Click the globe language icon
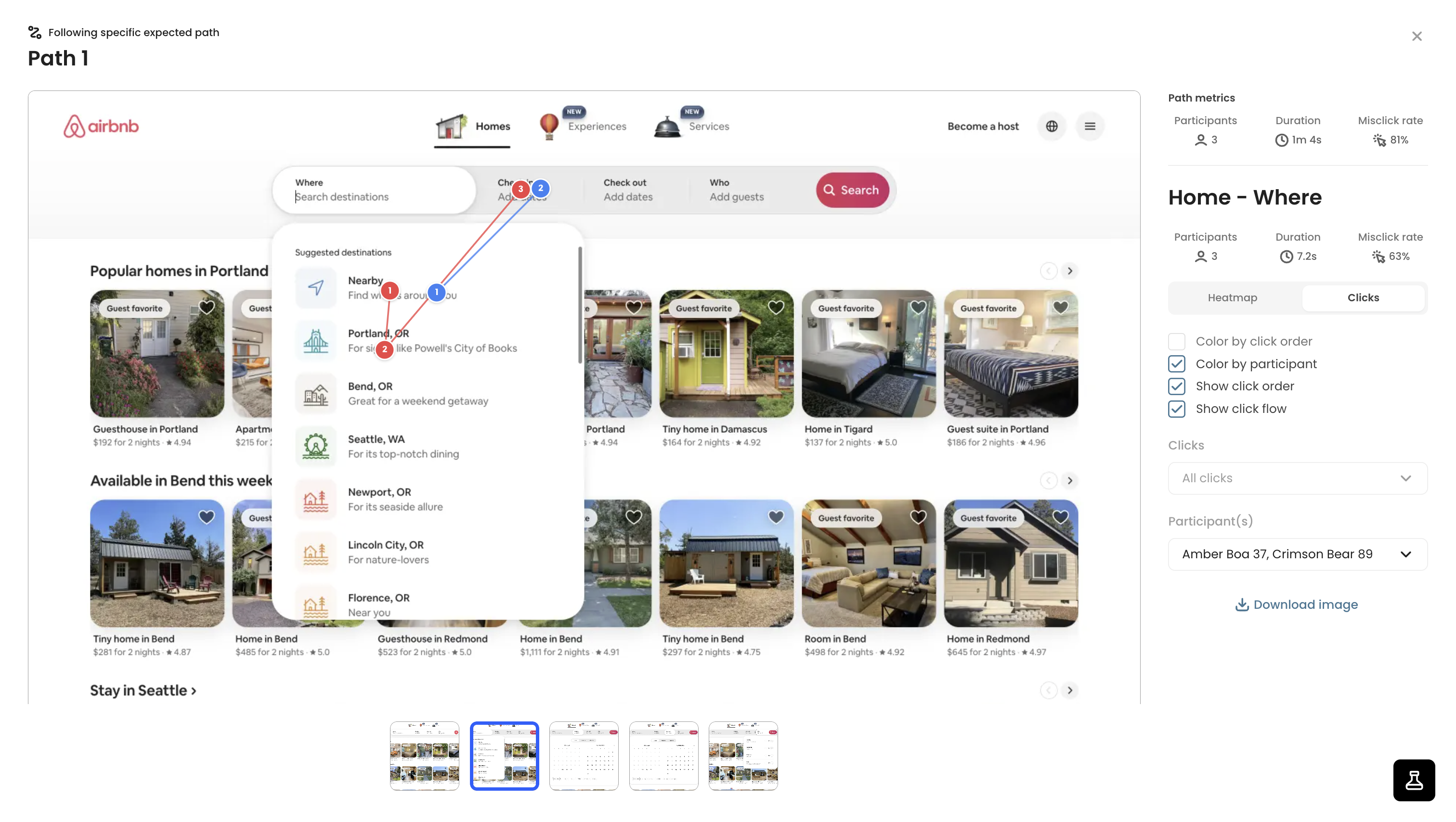Image resolution: width=1456 pixels, height=822 pixels. (x=1051, y=126)
